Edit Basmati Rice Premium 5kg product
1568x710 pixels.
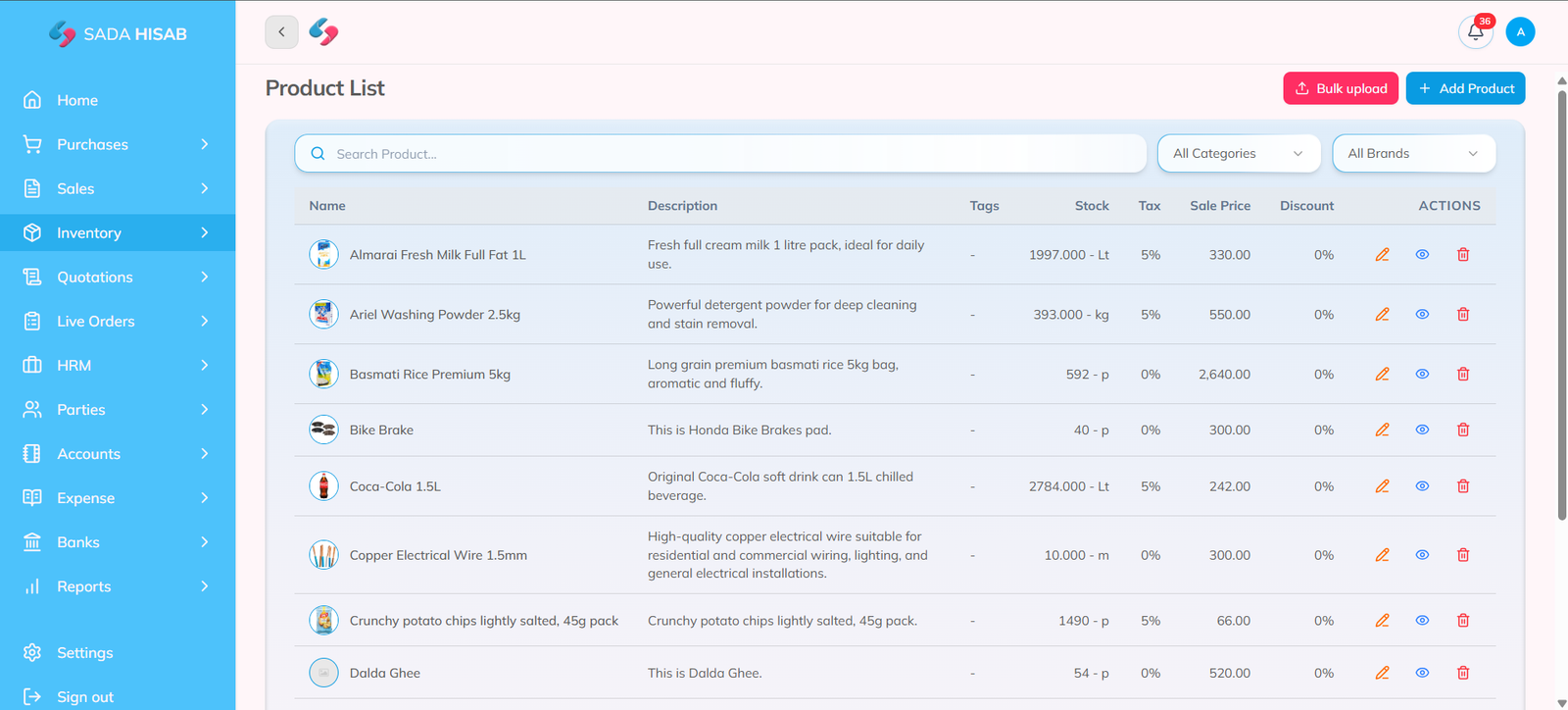tap(1382, 375)
